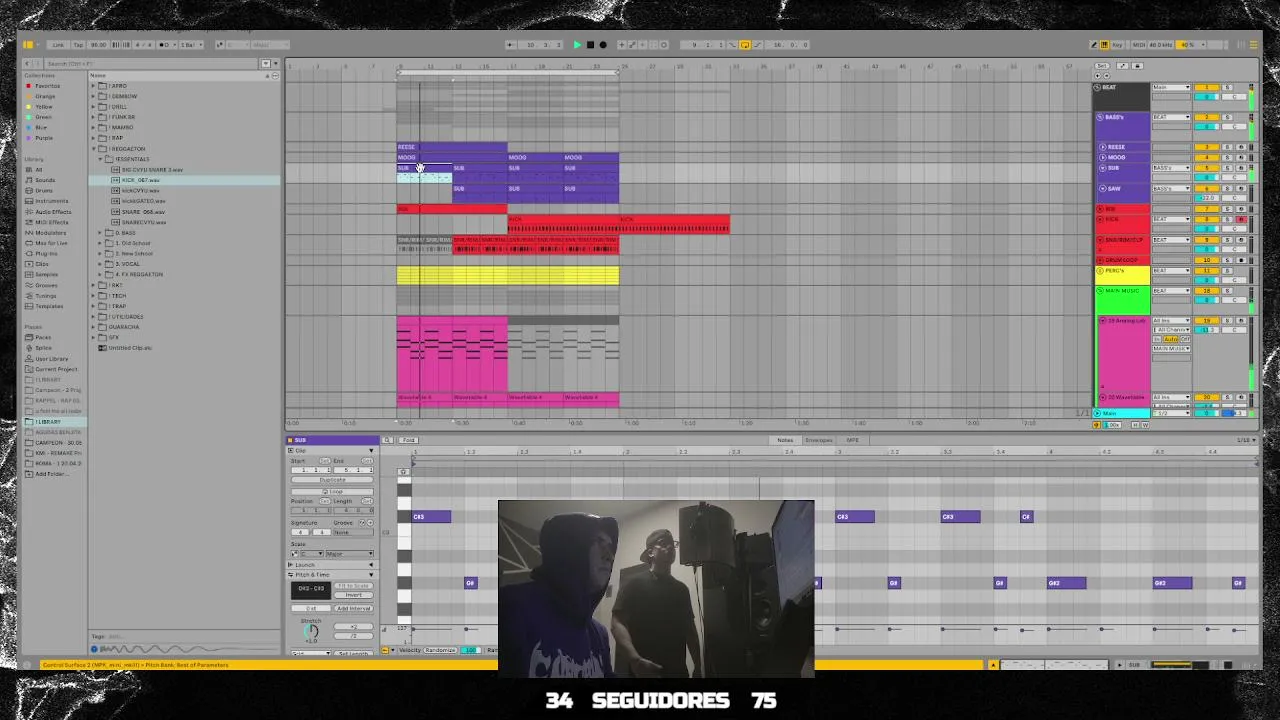The width and height of the screenshot is (1280, 720).
Task: Collapse the !ESSENTIALS folder
Action: 100,159
